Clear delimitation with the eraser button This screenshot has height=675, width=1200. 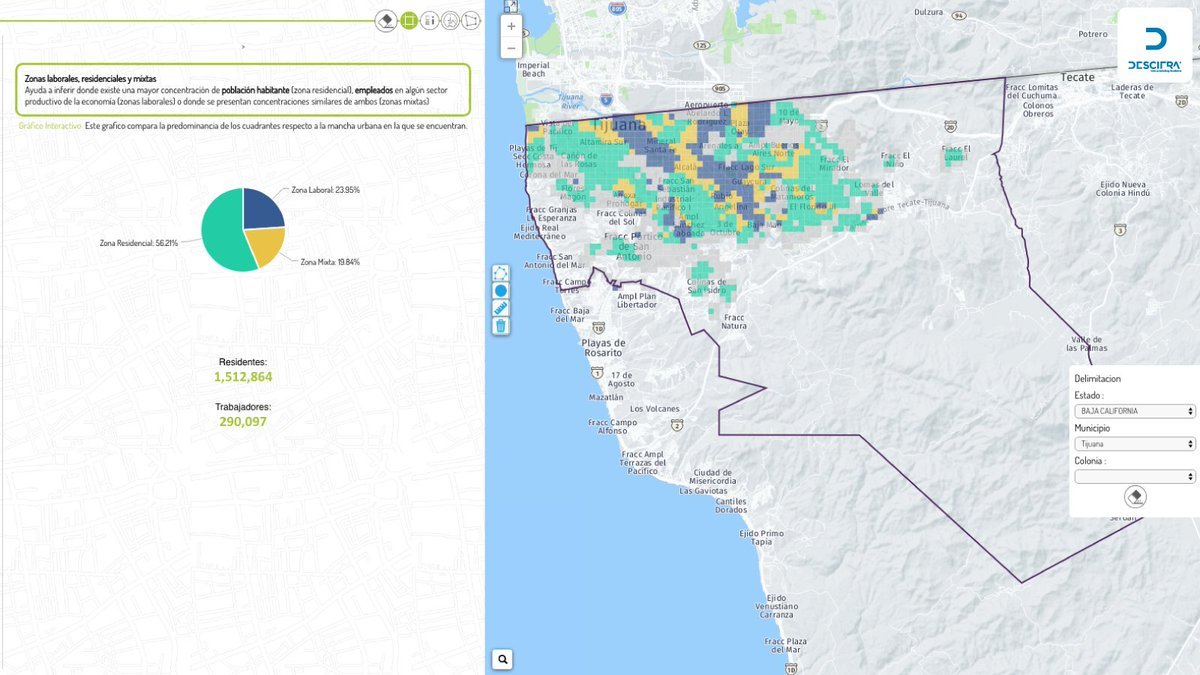1135,496
